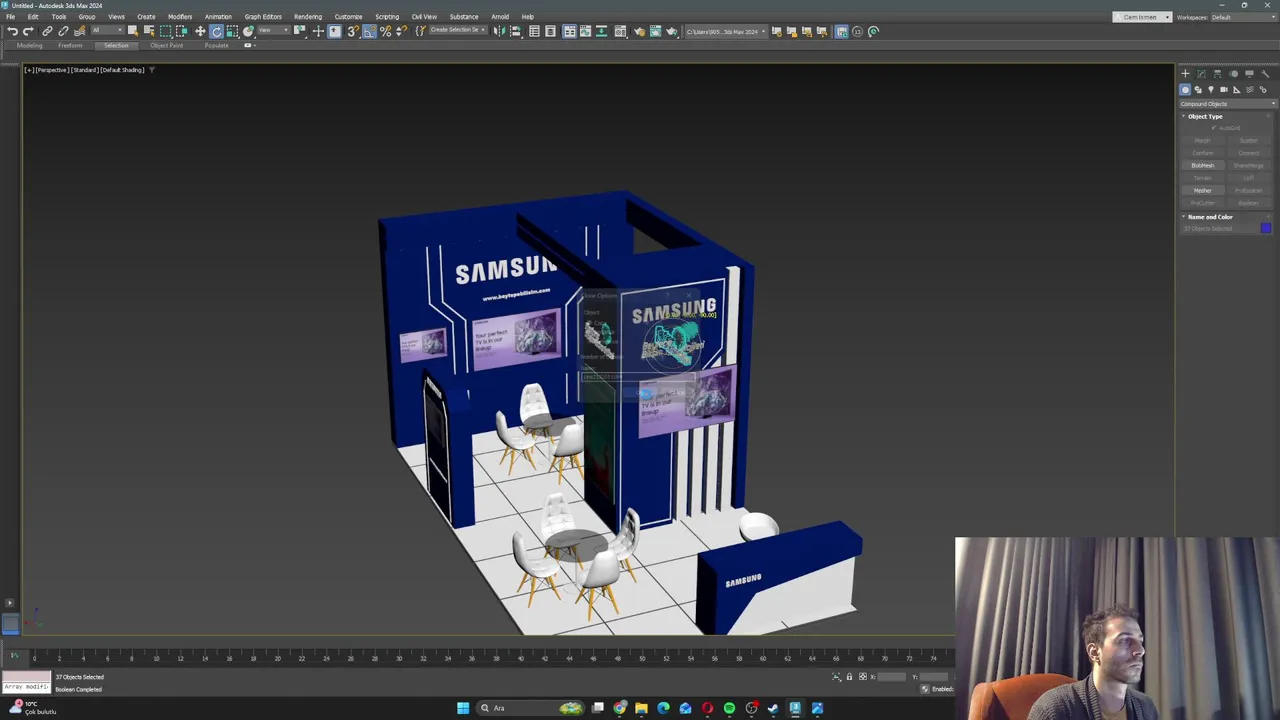Click the BlobMesh button
1280x720 pixels.
click(1203, 165)
